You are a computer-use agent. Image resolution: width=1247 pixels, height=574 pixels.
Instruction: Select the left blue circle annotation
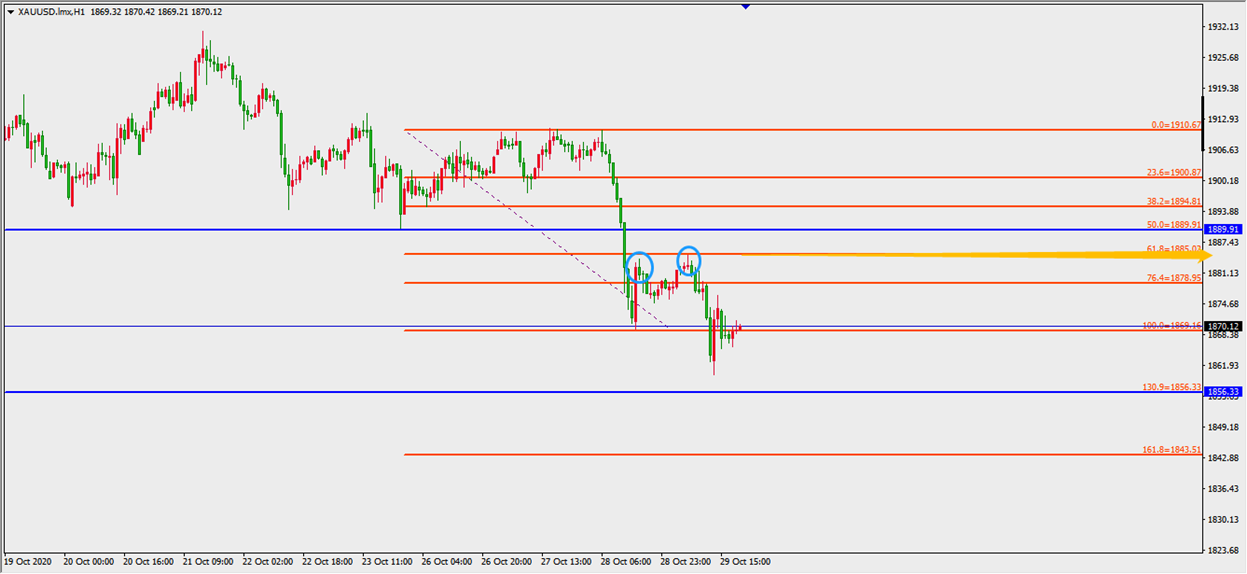(x=639, y=266)
